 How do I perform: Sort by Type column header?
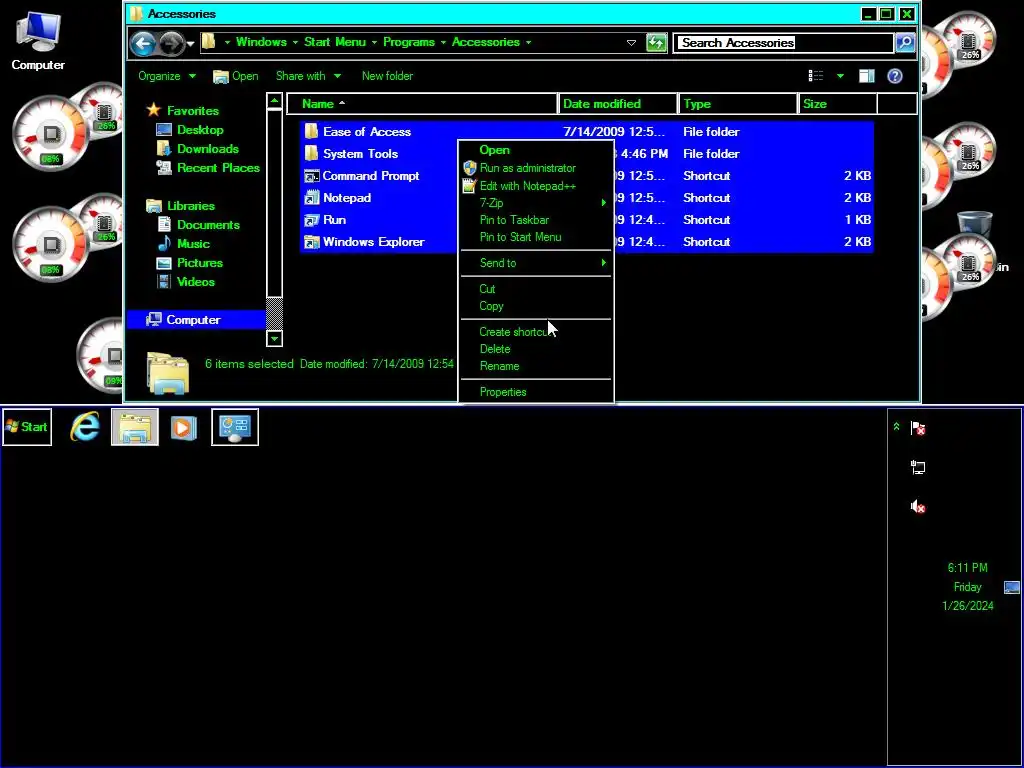click(x=738, y=104)
